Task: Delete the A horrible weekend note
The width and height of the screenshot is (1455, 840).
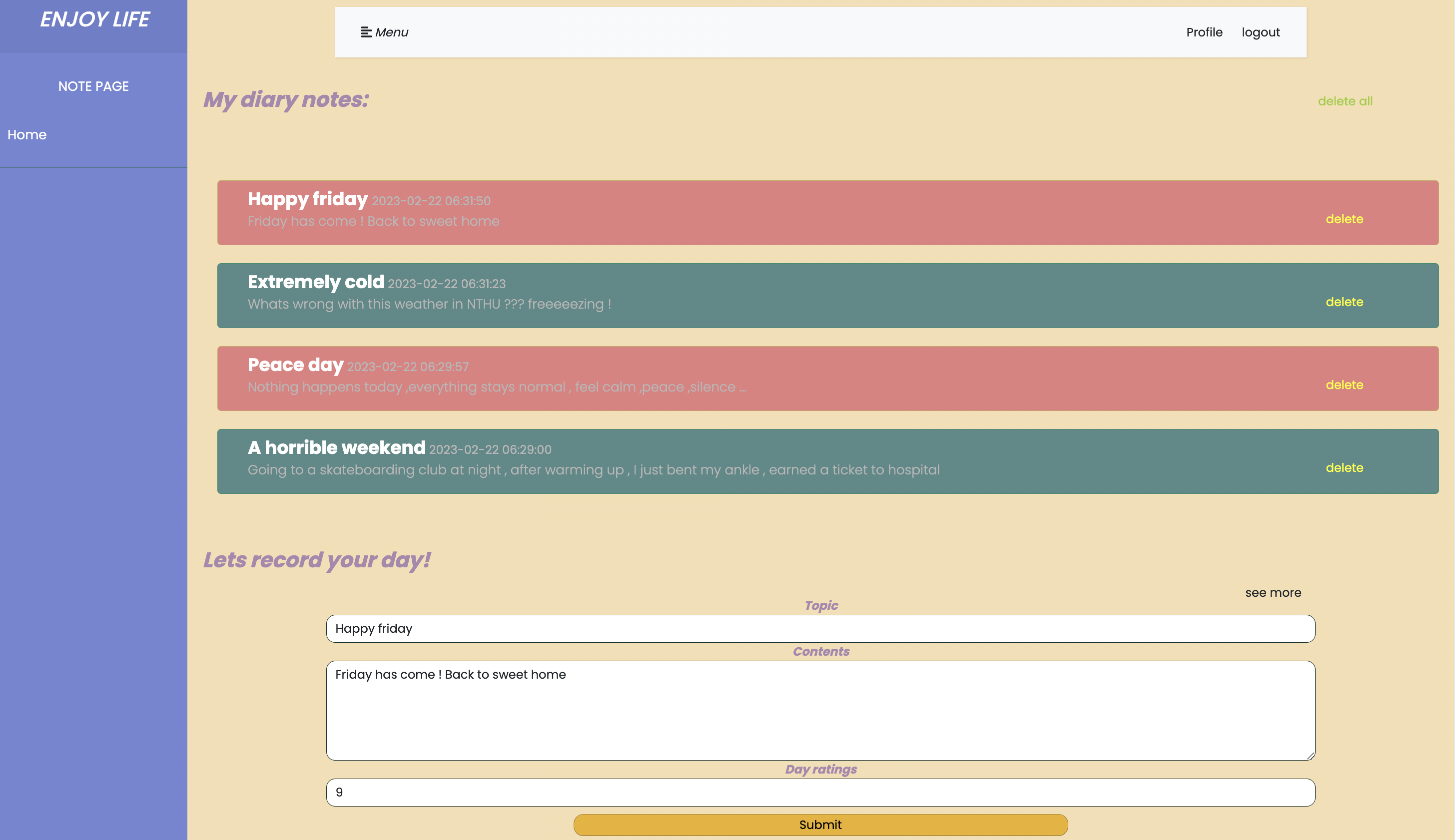Action: coord(1344,468)
